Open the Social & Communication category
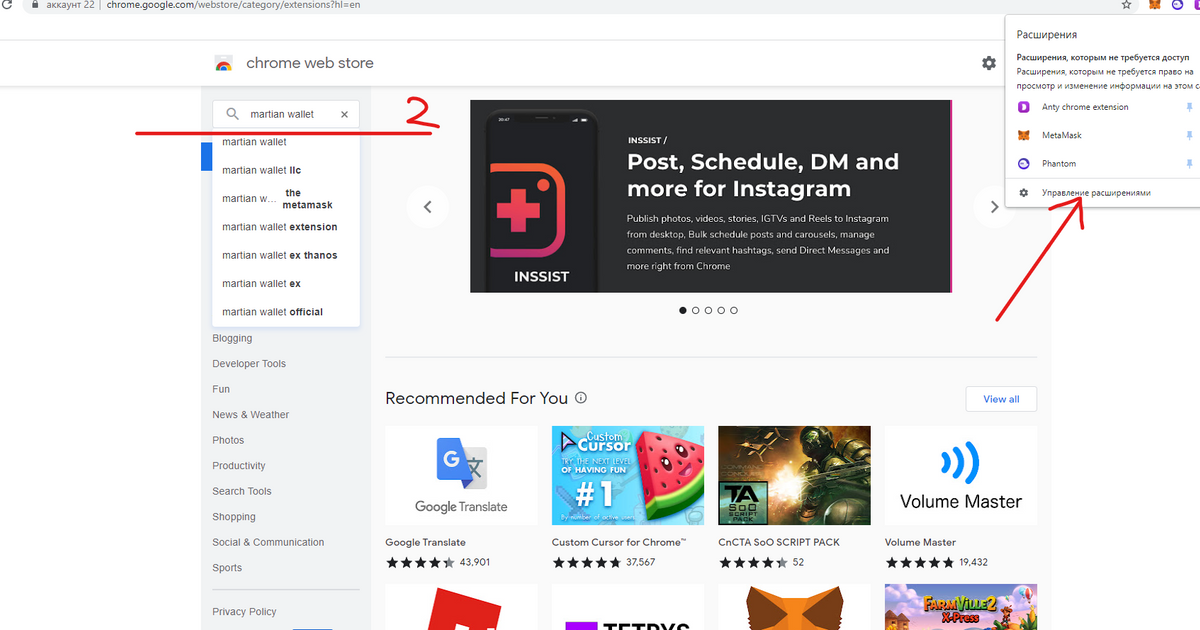Image resolution: width=1200 pixels, height=630 pixels. [268, 542]
